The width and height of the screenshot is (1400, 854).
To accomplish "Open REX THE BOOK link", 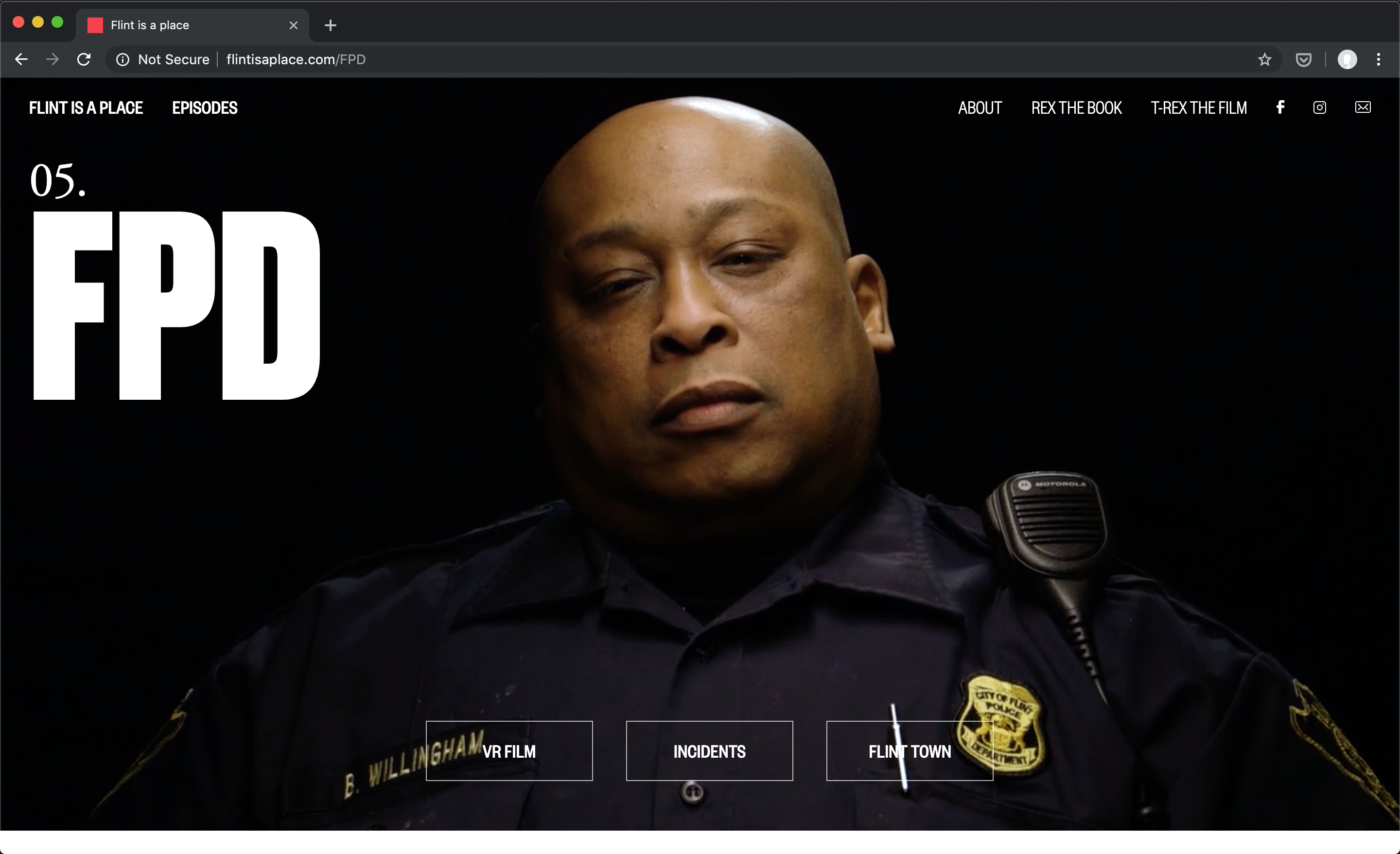I will click(1076, 108).
